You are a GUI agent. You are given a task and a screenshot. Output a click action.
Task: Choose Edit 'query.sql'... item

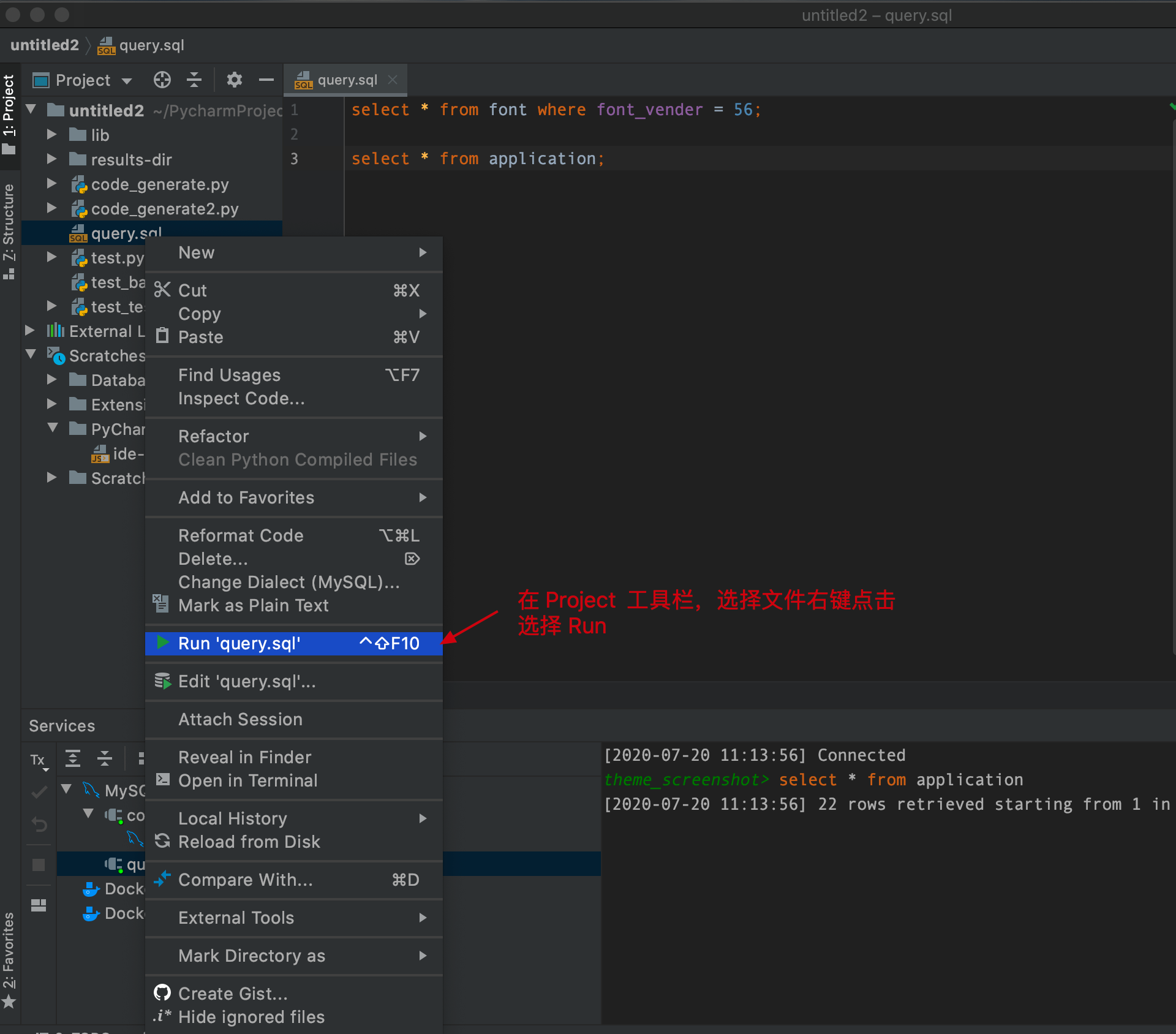[x=294, y=681]
